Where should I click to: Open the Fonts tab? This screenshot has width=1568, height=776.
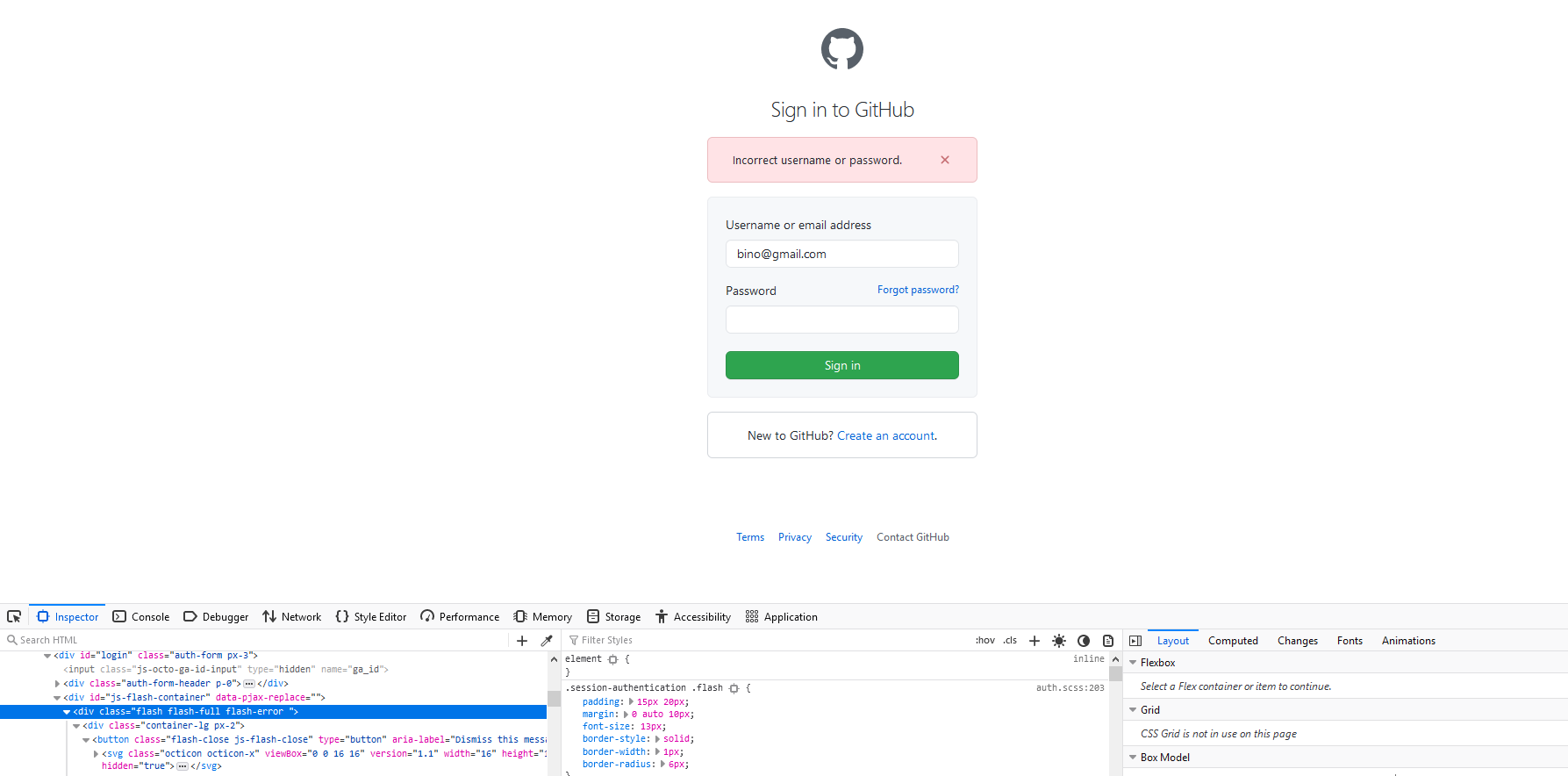pos(1350,640)
